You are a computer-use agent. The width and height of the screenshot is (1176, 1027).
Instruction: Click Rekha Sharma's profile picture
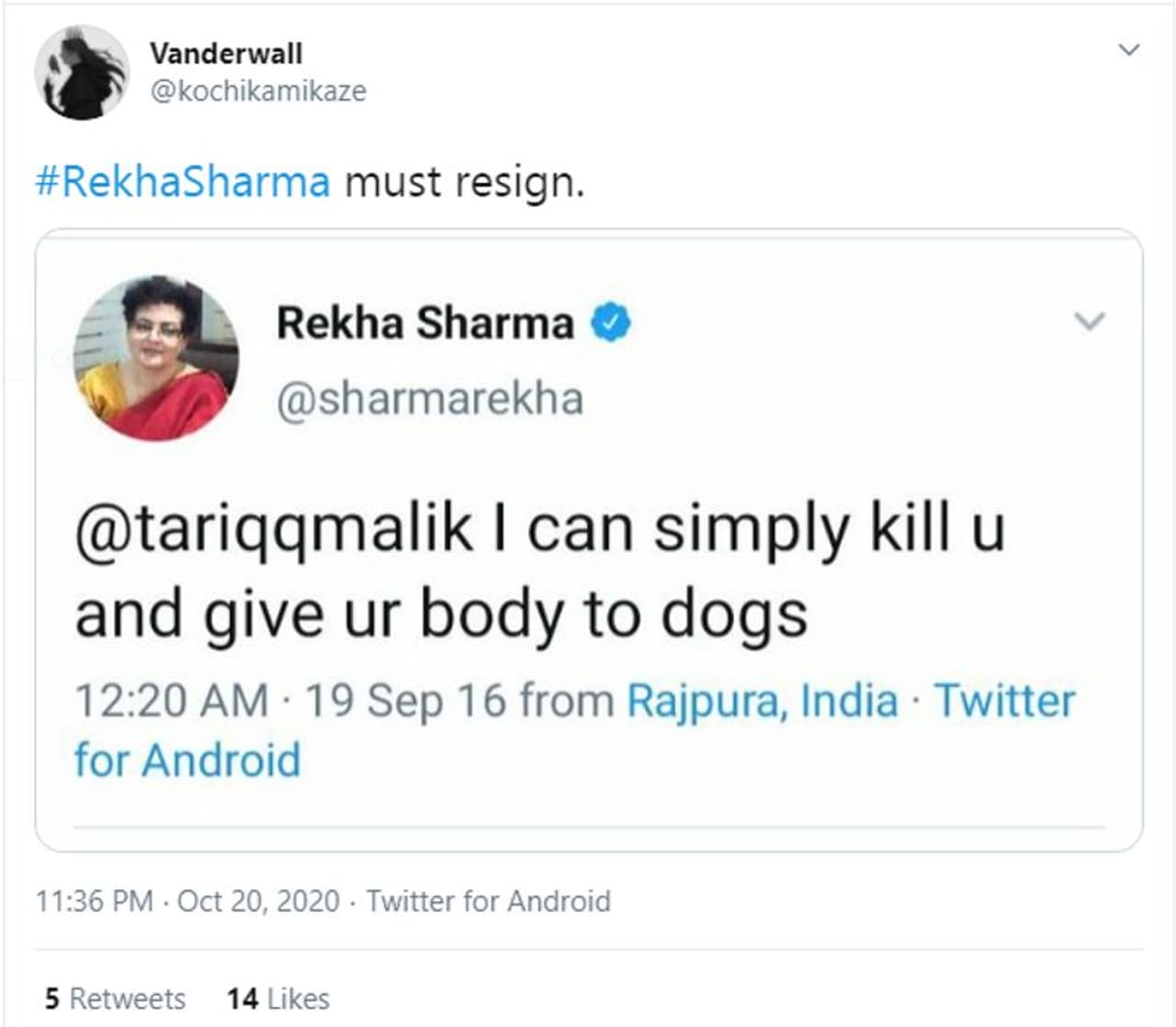(x=155, y=358)
